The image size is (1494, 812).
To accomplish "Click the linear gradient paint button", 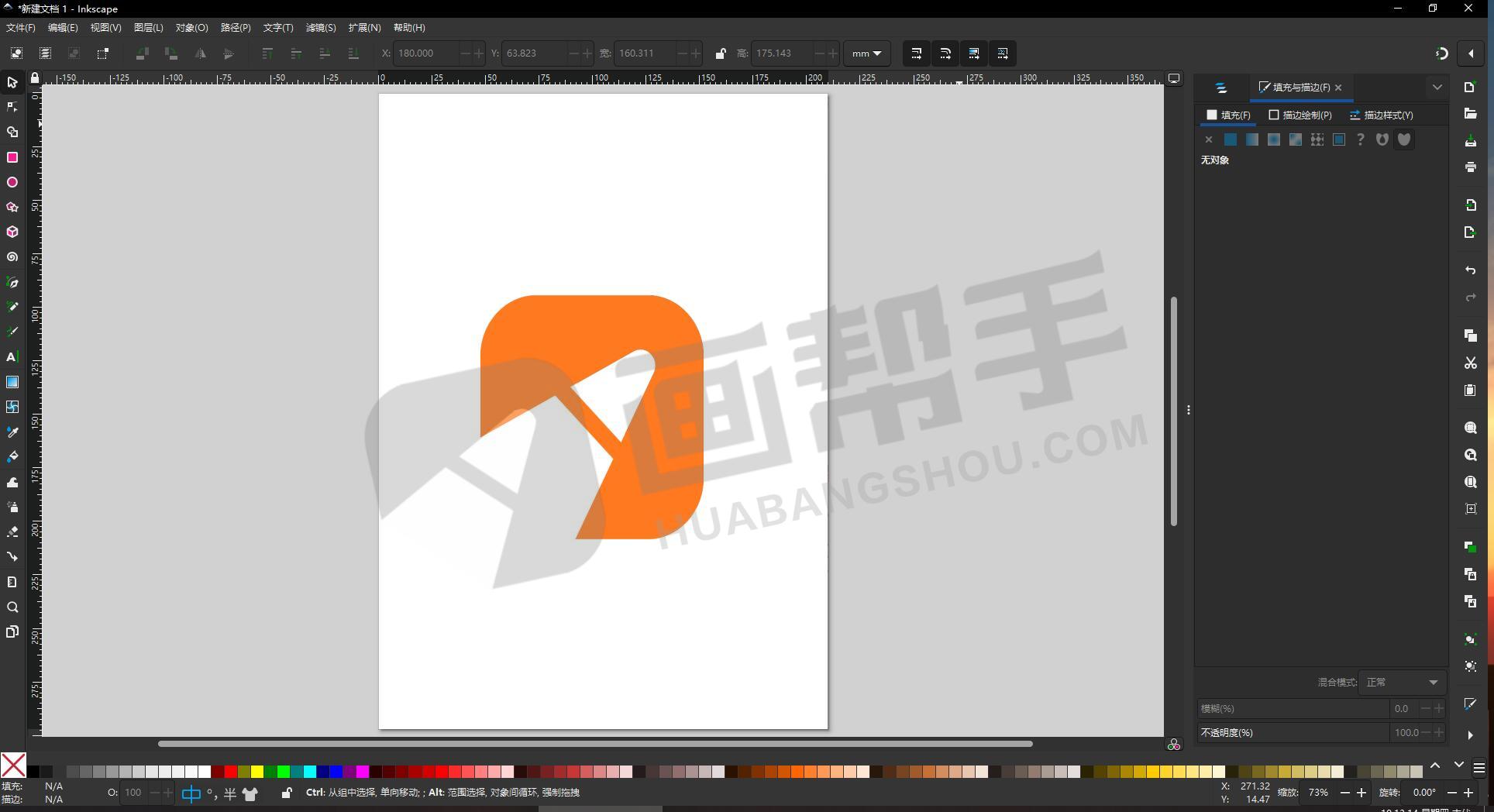I will coord(1252,139).
